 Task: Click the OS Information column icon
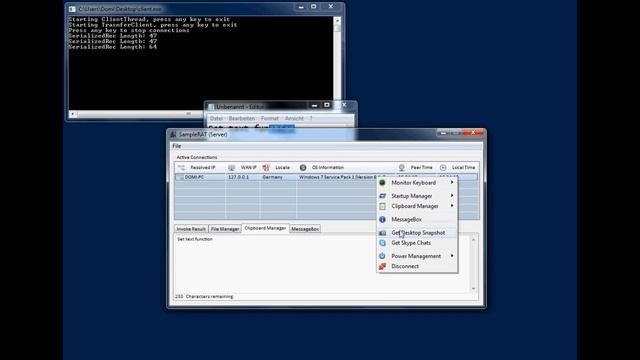(303, 167)
